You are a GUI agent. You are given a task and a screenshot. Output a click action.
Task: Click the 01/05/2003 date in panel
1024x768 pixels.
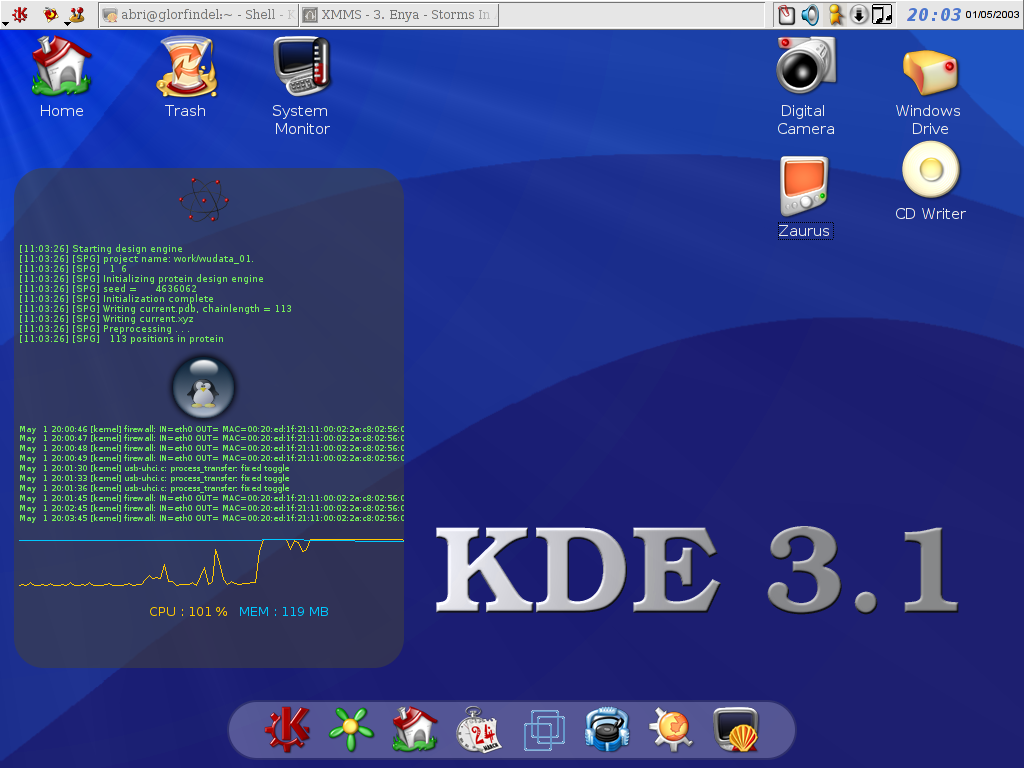click(x=992, y=14)
